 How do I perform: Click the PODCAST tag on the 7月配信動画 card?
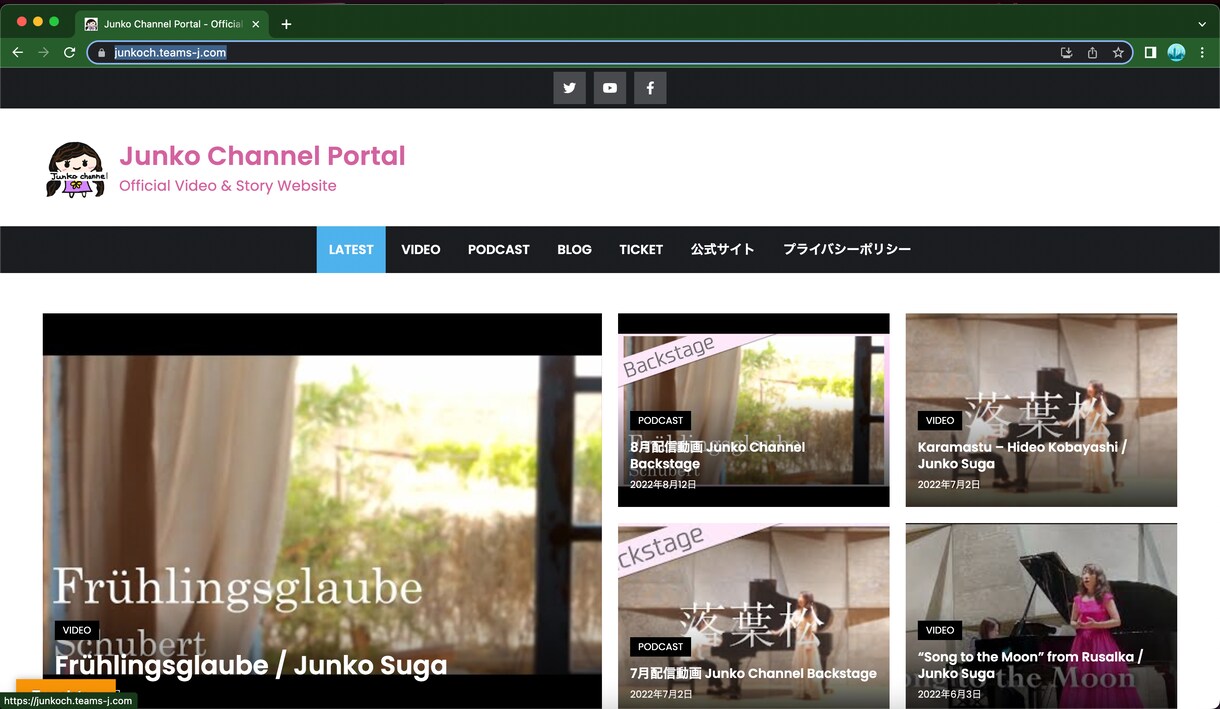click(x=661, y=647)
